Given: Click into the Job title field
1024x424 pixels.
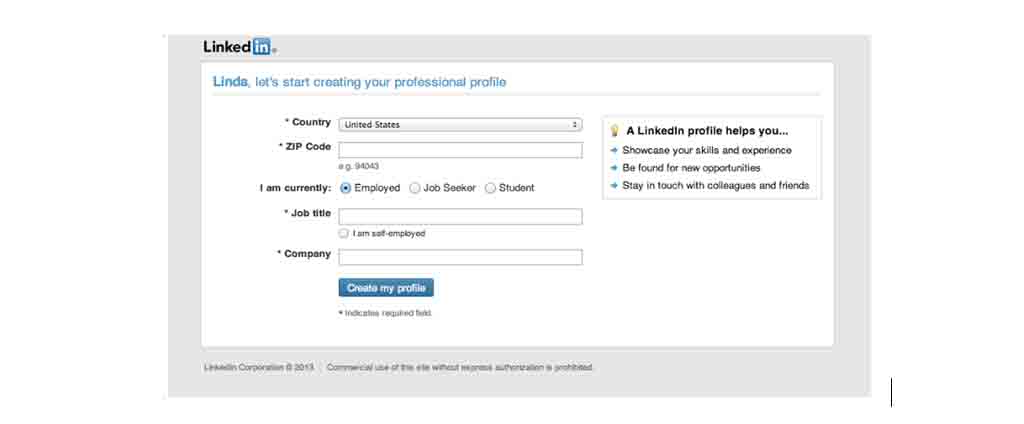Looking at the screenshot, I should click(x=460, y=217).
